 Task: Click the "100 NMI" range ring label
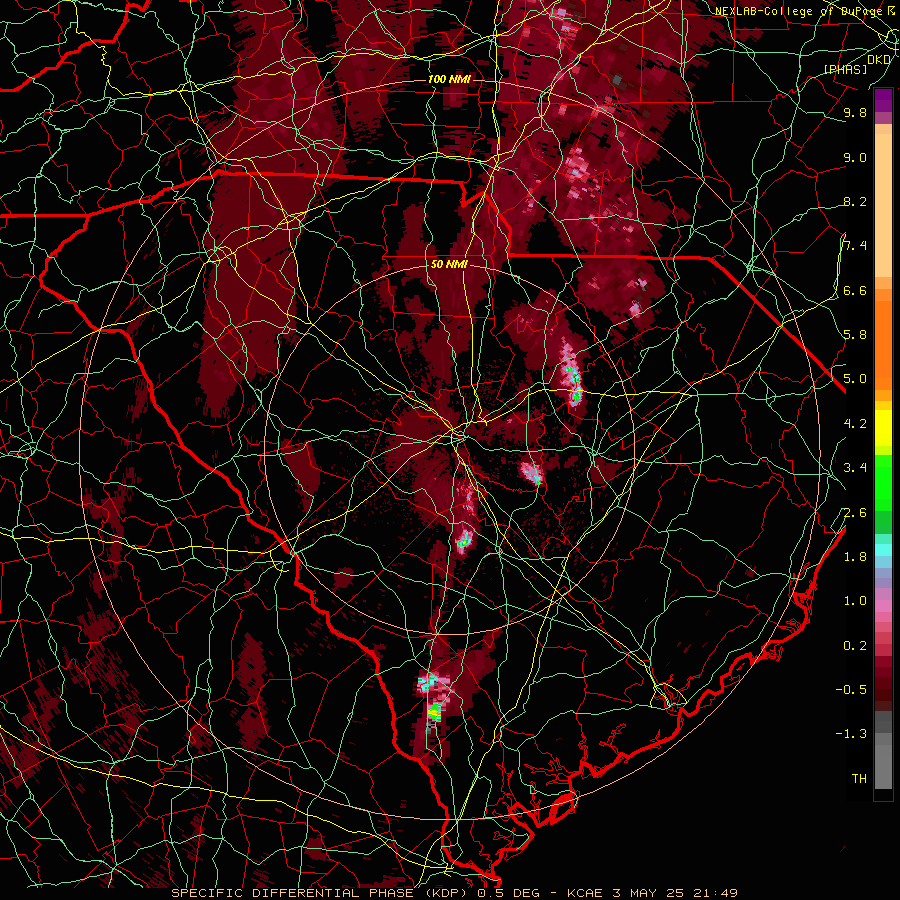449,79
